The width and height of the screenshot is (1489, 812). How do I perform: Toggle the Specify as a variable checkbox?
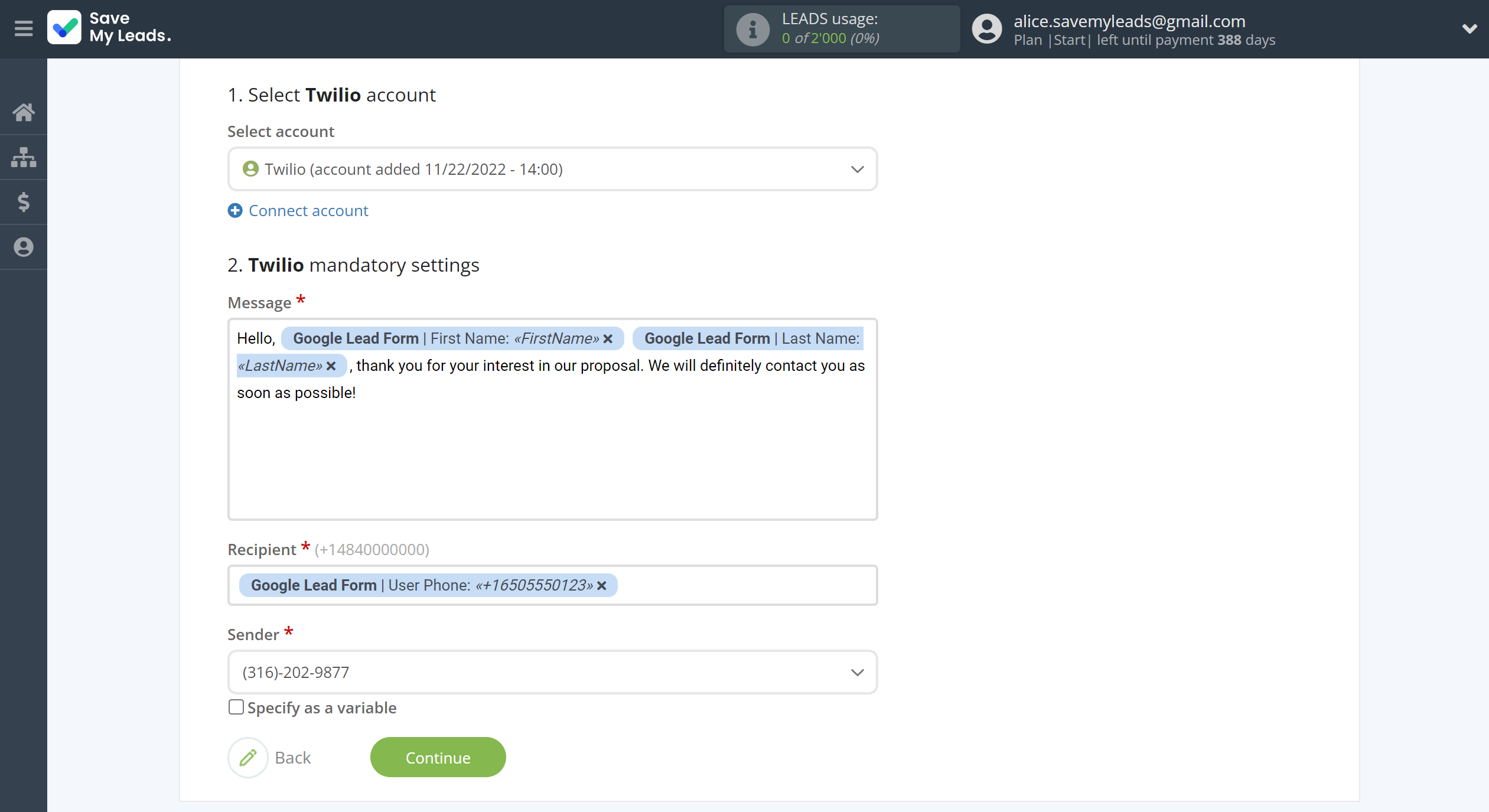(236, 707)
